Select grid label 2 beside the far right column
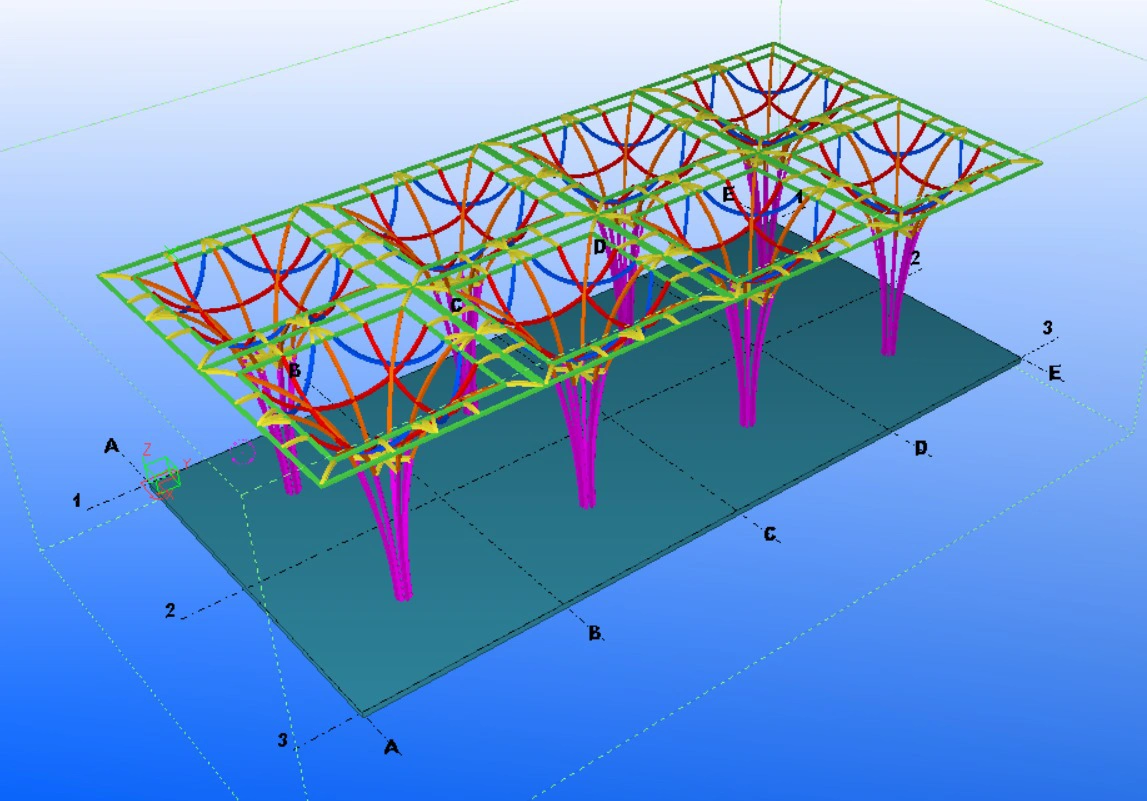This screenshot has height=801, width=1147. [x=915, y=257]
